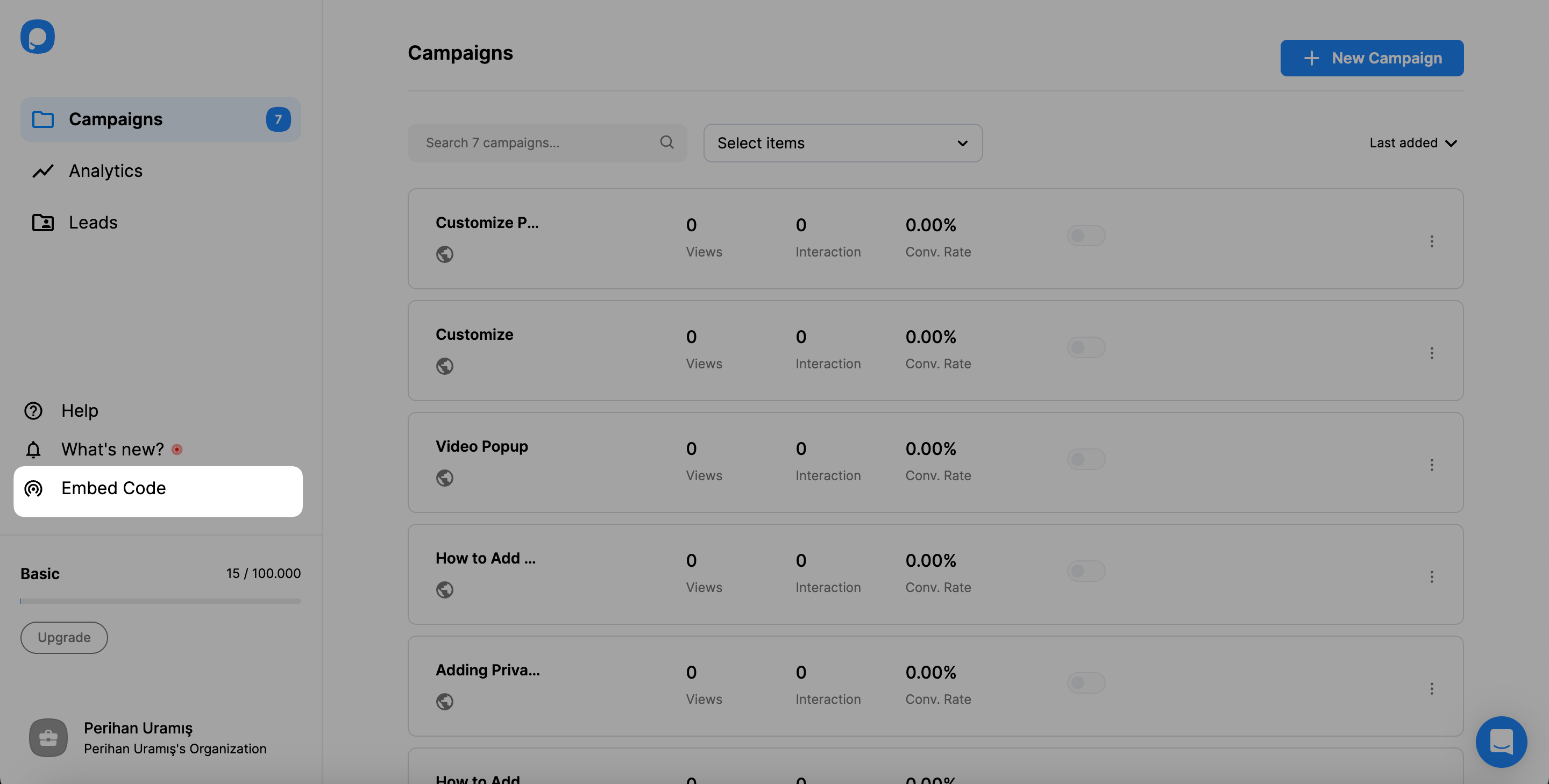Click the What's new notification icon
This screenshot has height=784, width=1549.
(x=177, y=449)
